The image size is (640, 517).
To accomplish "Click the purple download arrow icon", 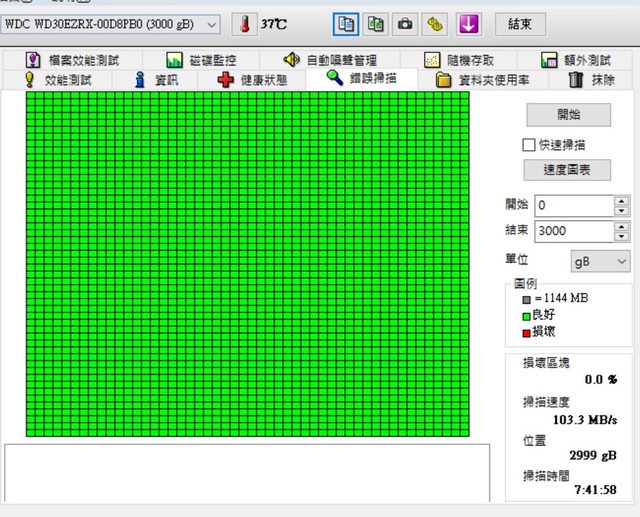I will [469, 23].
